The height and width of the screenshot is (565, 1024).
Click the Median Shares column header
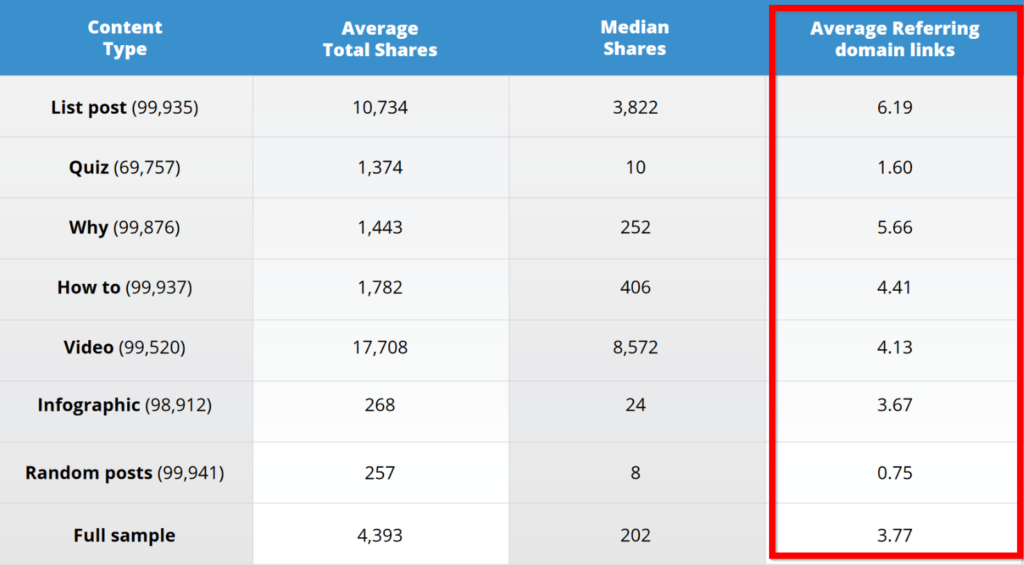tap(635, 38)
